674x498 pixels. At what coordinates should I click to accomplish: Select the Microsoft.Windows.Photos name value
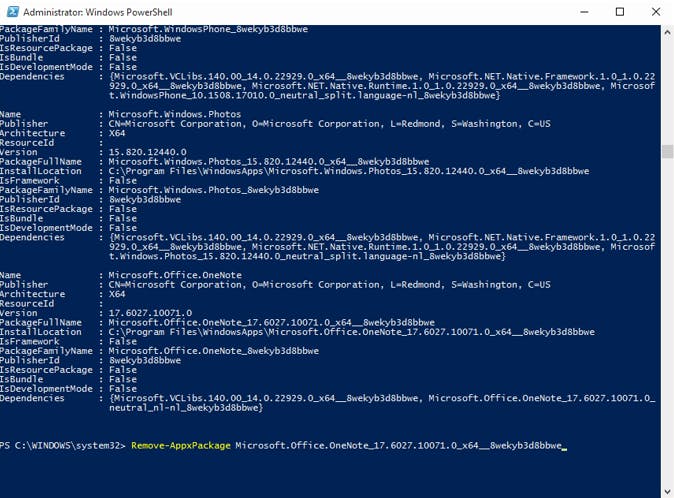(175, 114)
